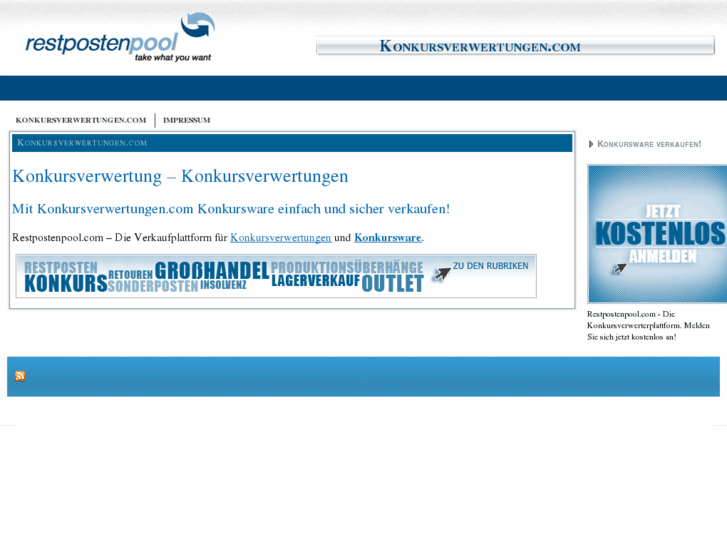Click the 'Jetzt kostenlos anmelden' banner
Screen dimensions: 727x545
tap(657, 234)
